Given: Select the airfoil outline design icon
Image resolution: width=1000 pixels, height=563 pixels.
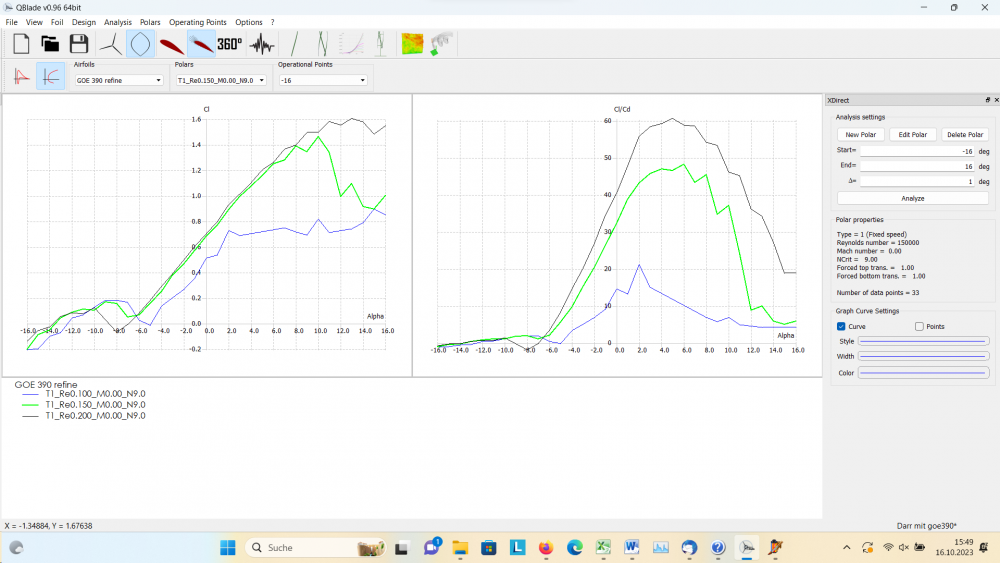Looking at the screenshot, I should tap(140, 44).
